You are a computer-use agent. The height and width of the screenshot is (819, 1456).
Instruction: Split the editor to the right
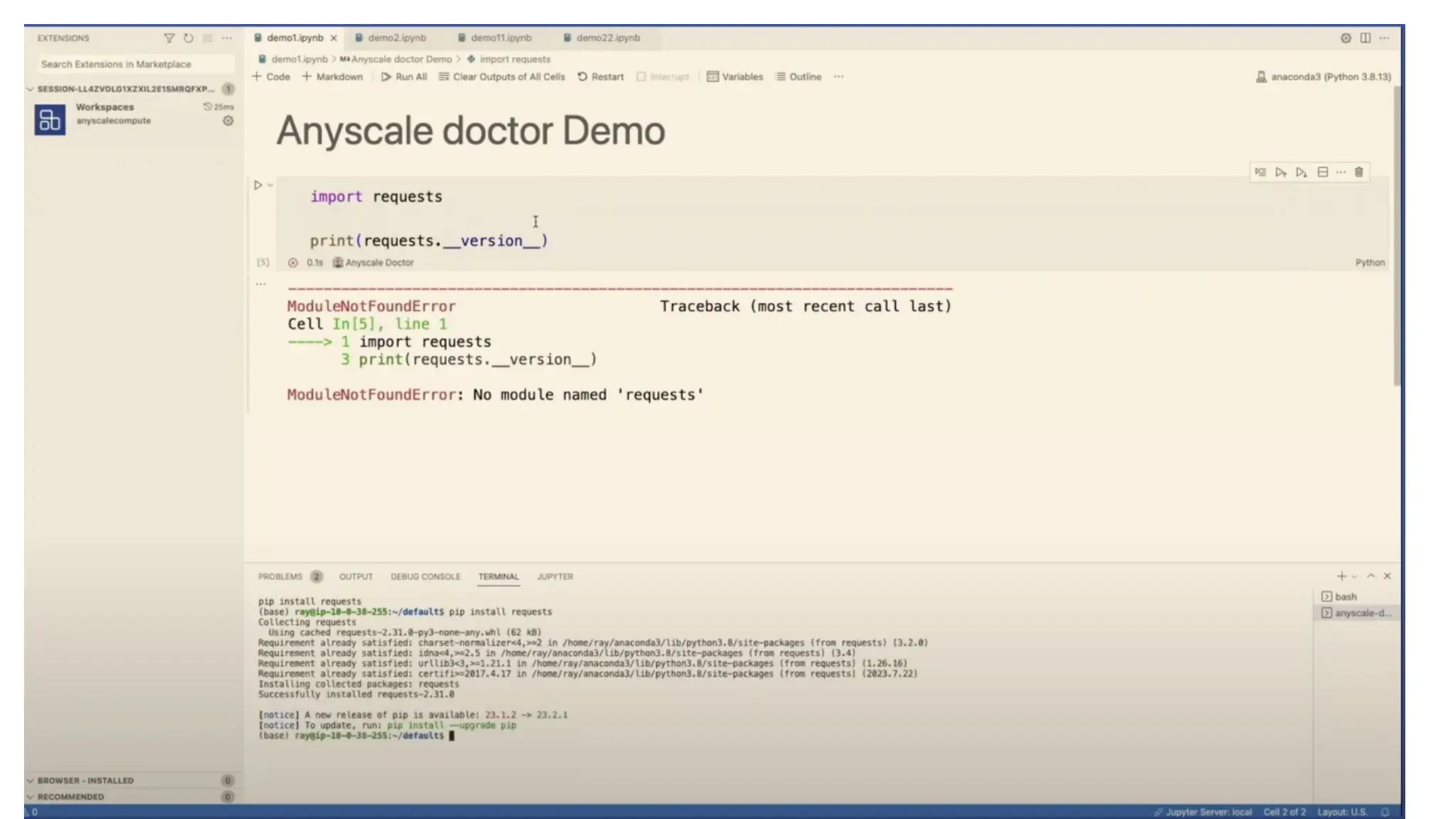point(1365,38)
